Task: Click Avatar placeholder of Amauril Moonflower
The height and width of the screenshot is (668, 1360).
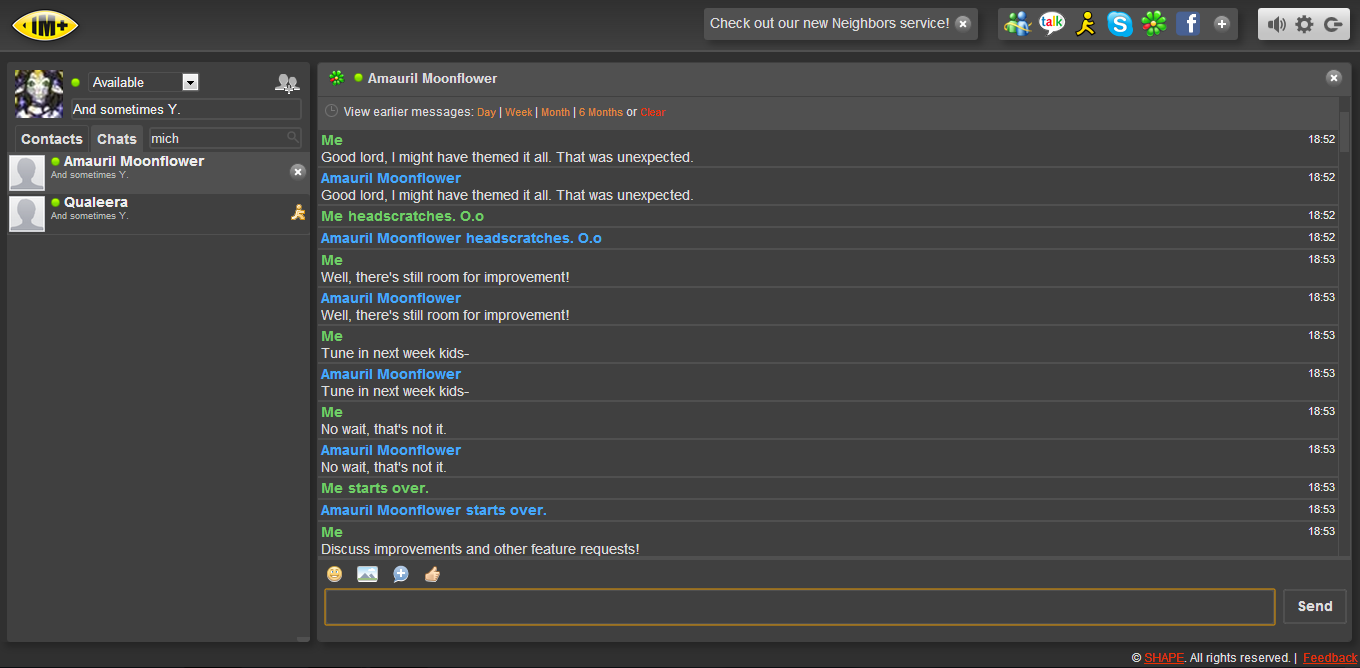Action: (x=27, y=173)
